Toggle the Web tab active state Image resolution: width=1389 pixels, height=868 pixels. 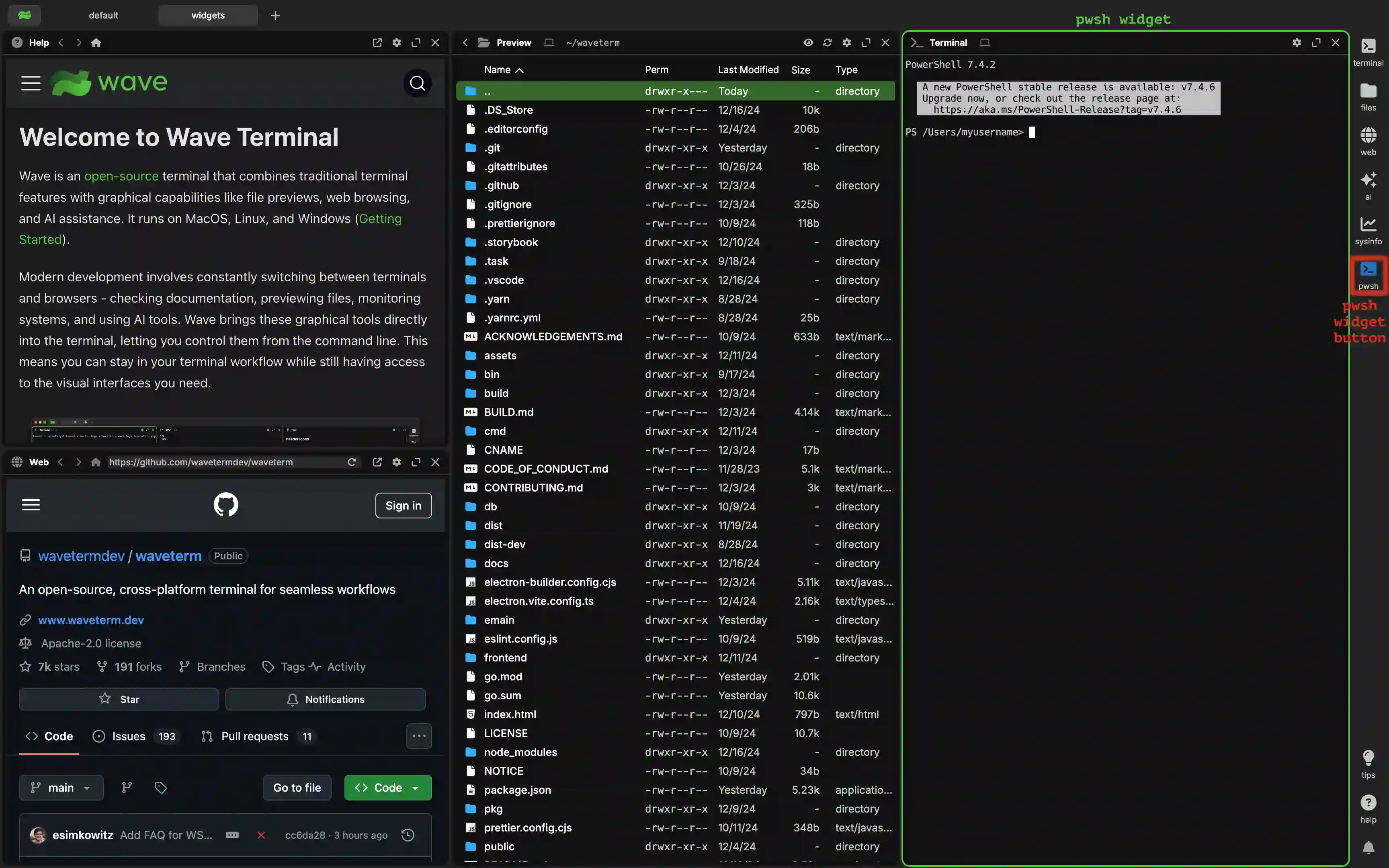pyautogui.click(x=37, y=461)
